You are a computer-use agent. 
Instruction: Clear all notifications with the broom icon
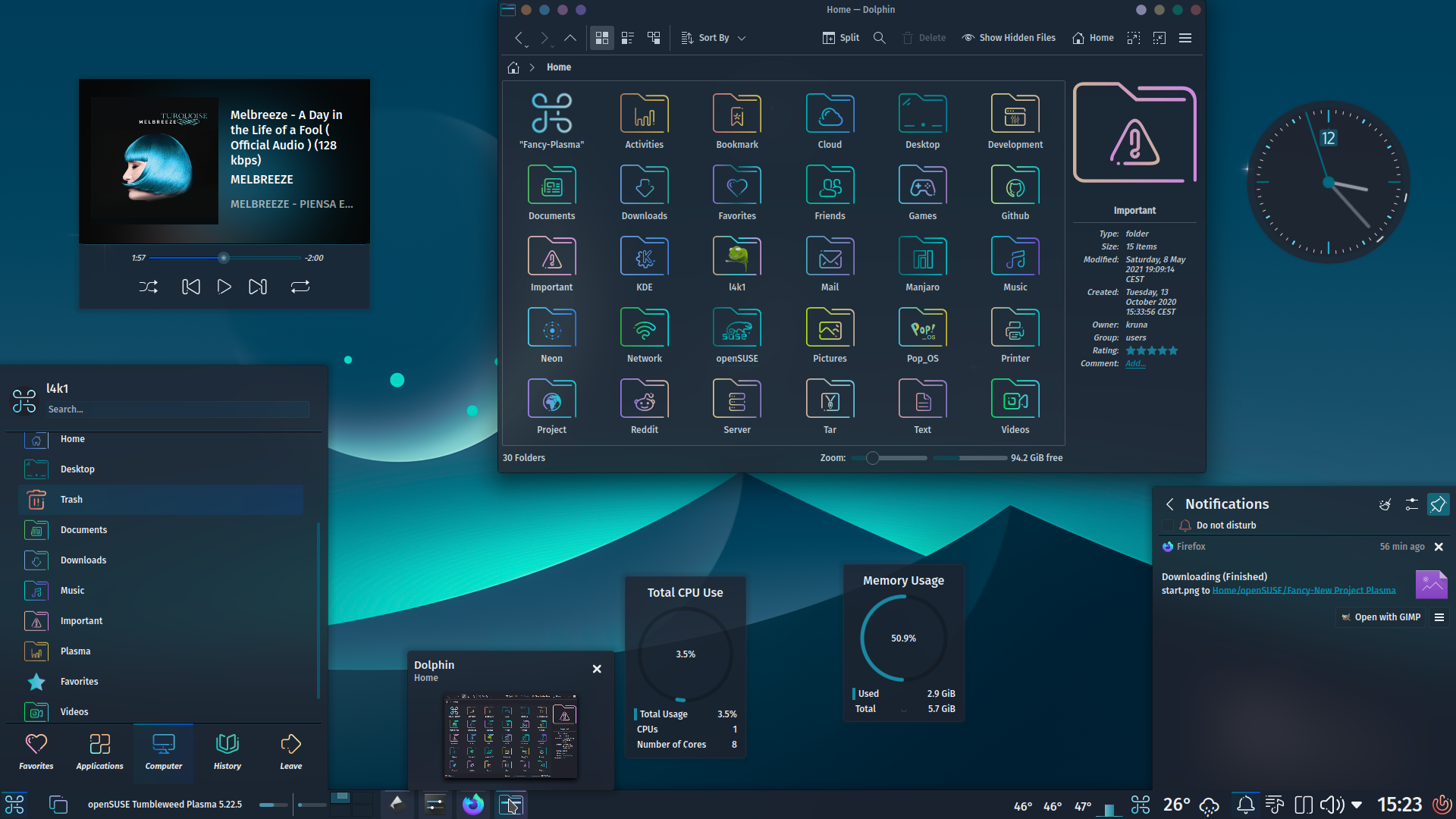click(x=1385, y=504)
